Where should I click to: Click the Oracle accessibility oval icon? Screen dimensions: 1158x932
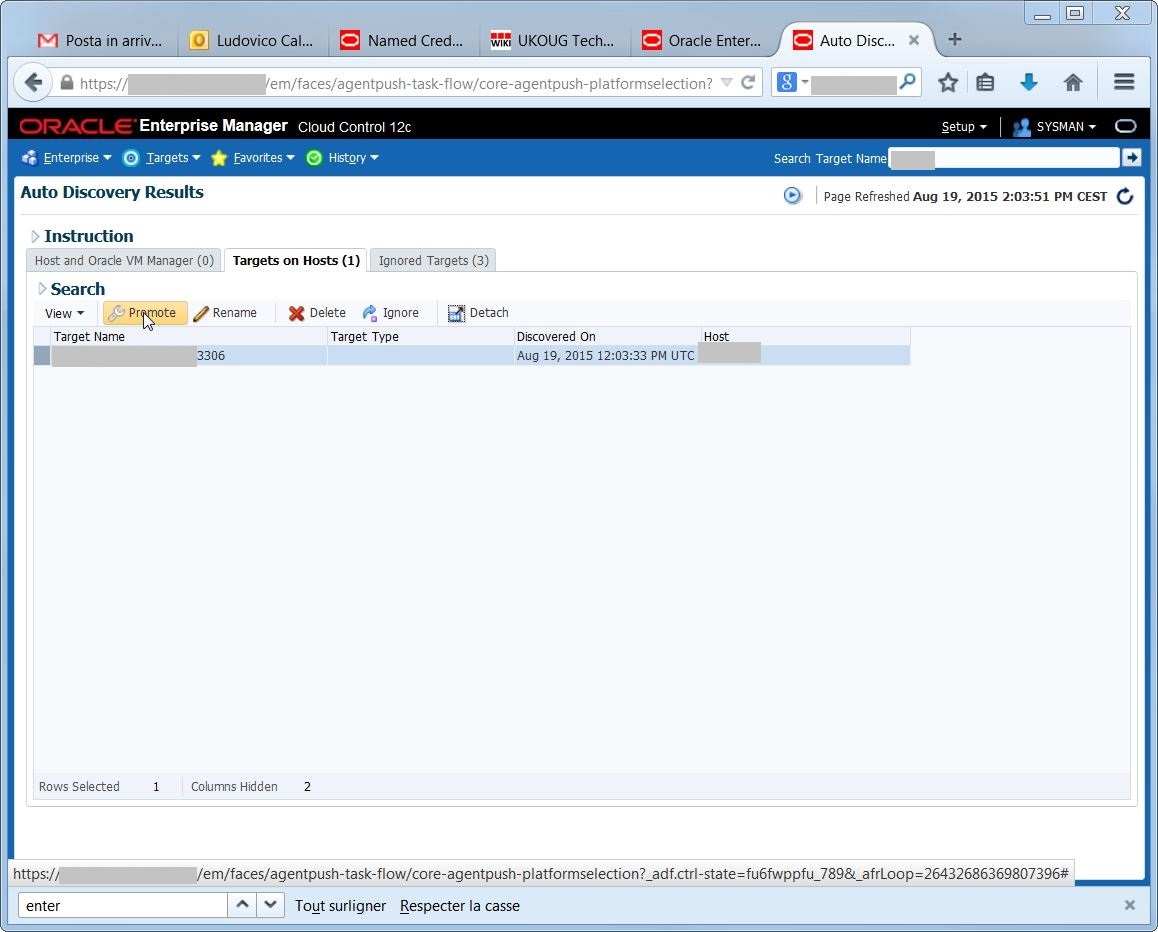[1126, 126]
